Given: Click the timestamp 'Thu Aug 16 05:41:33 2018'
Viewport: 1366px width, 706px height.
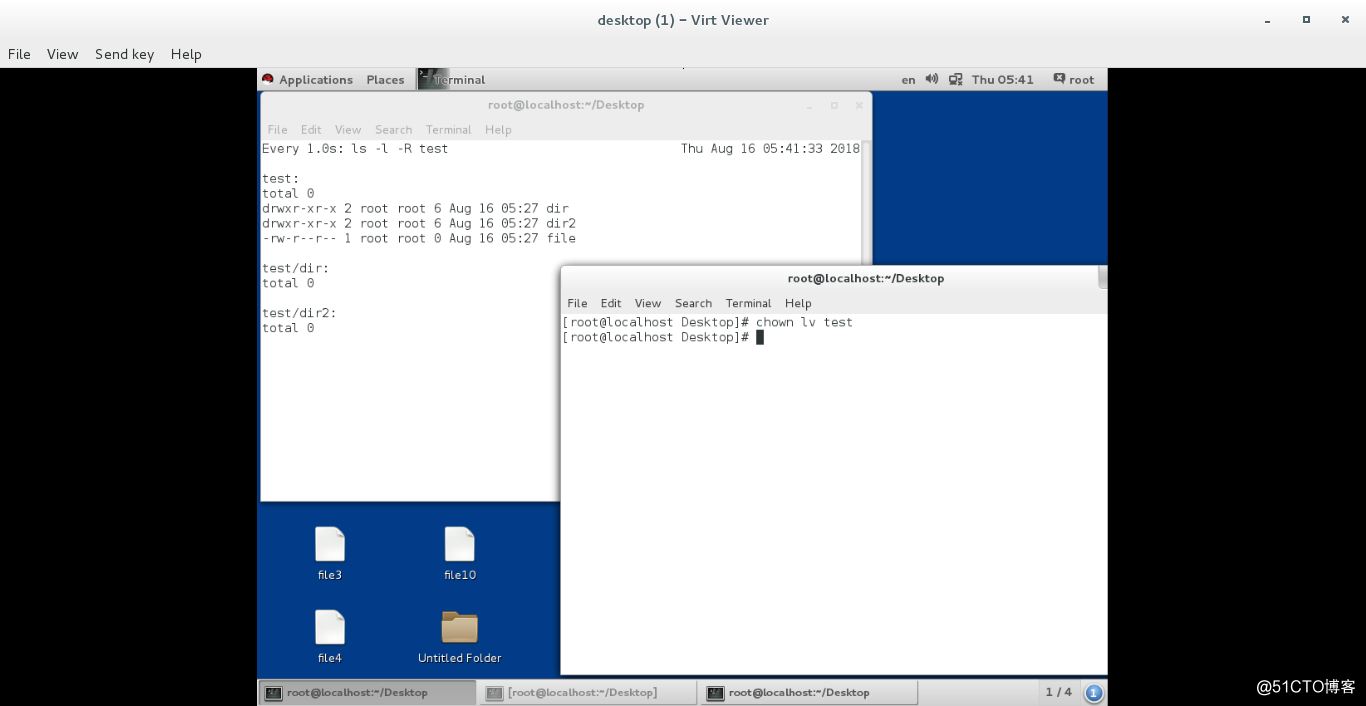Looking at the screenshot, I should 770,149.
